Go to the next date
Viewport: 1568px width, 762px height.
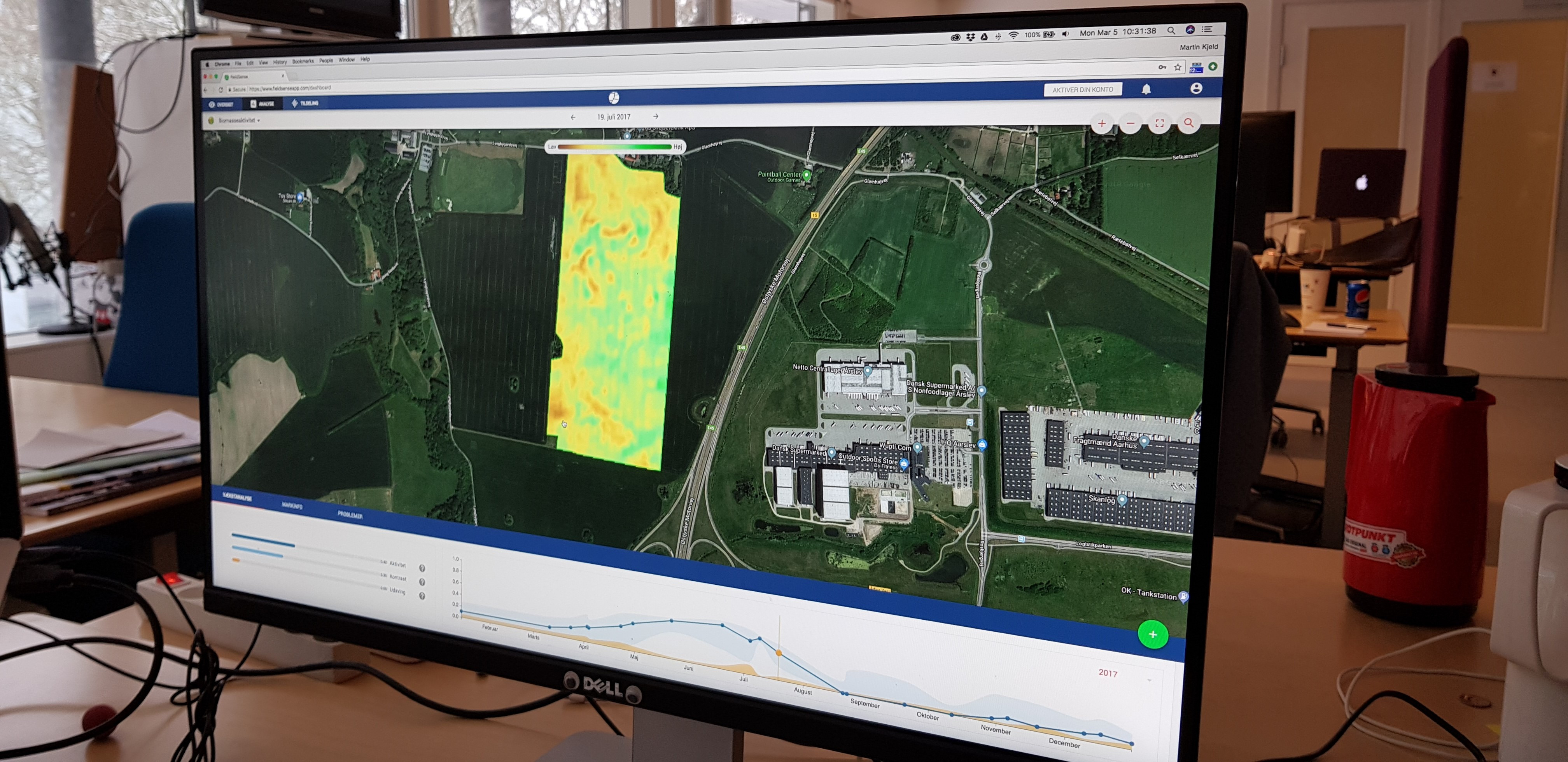[x=656, y=116]
